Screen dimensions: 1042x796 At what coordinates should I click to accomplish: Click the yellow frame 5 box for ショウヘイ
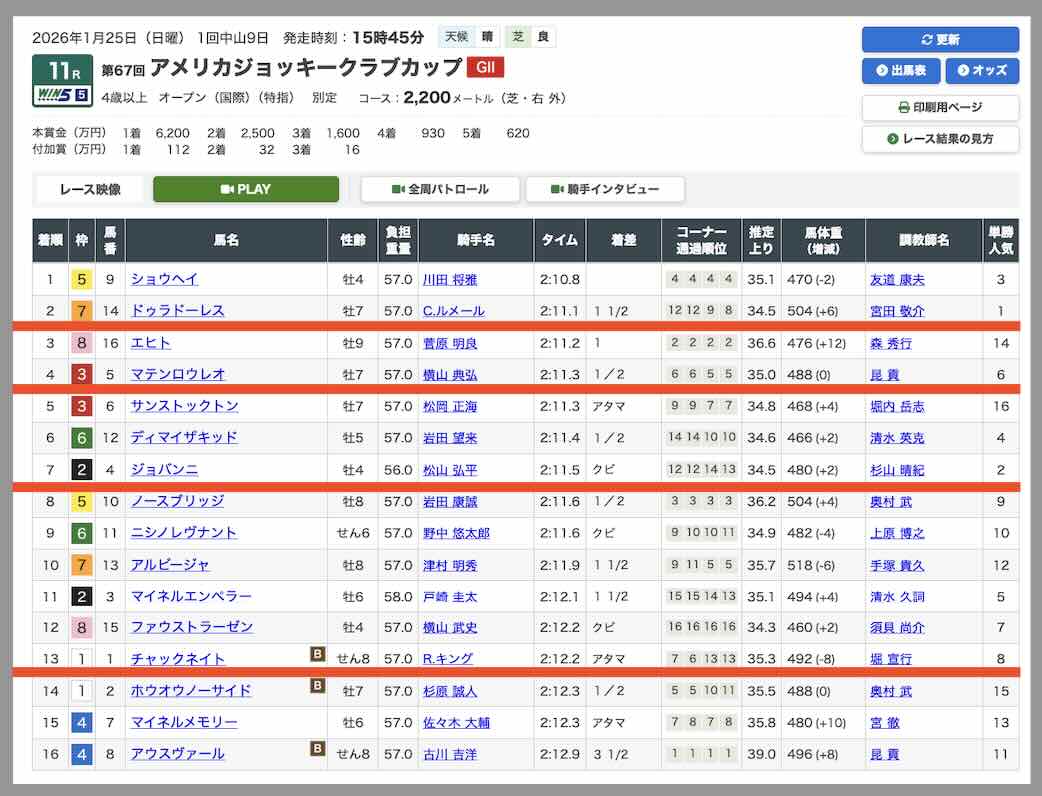point(82,279)
